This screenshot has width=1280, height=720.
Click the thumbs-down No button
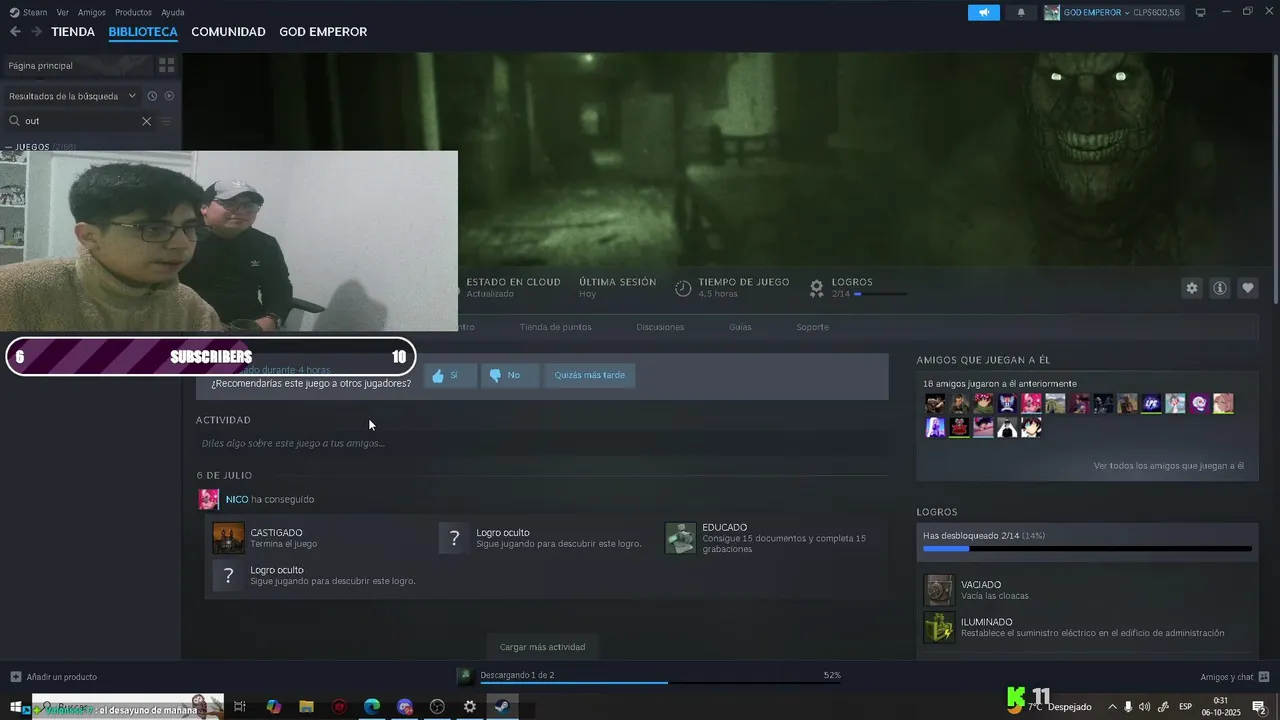510,376
